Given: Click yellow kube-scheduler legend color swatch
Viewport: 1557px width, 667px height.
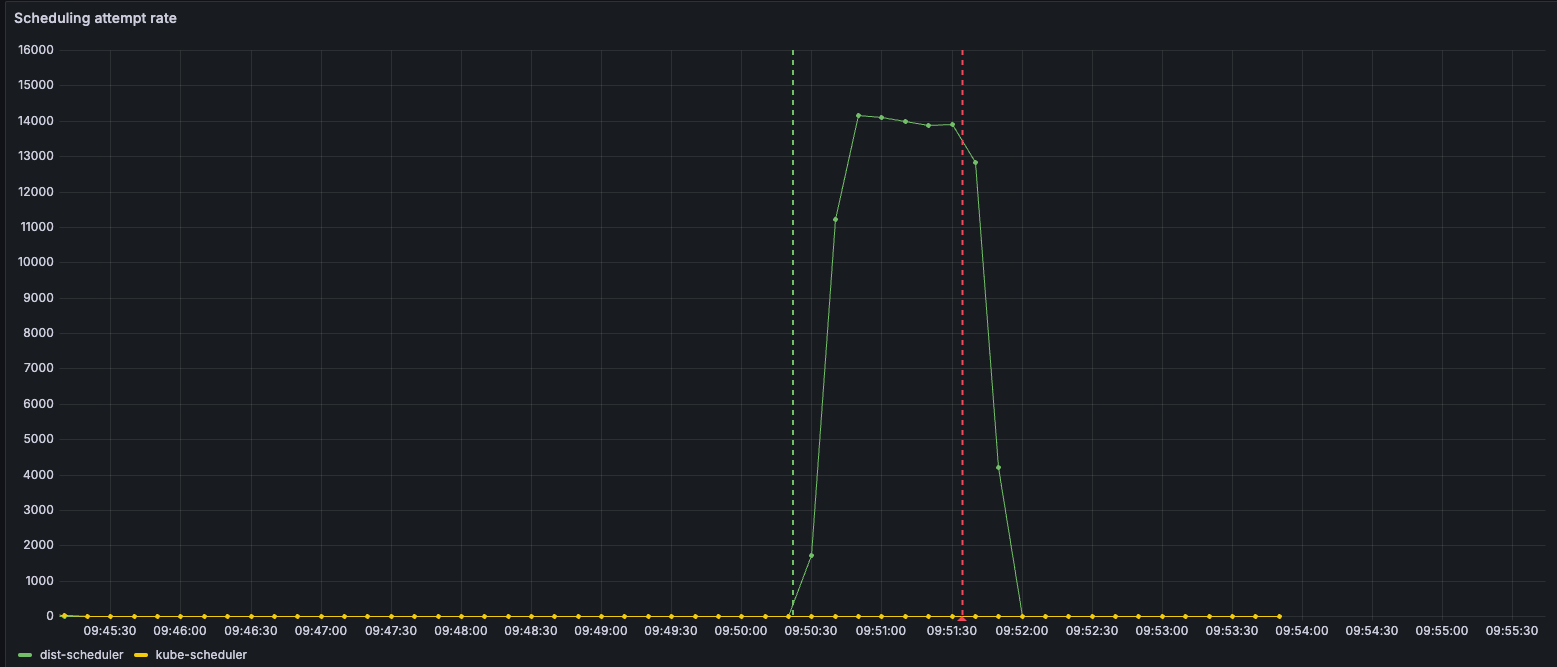Looking at the screenshot, I should click(x=140, y=655).
